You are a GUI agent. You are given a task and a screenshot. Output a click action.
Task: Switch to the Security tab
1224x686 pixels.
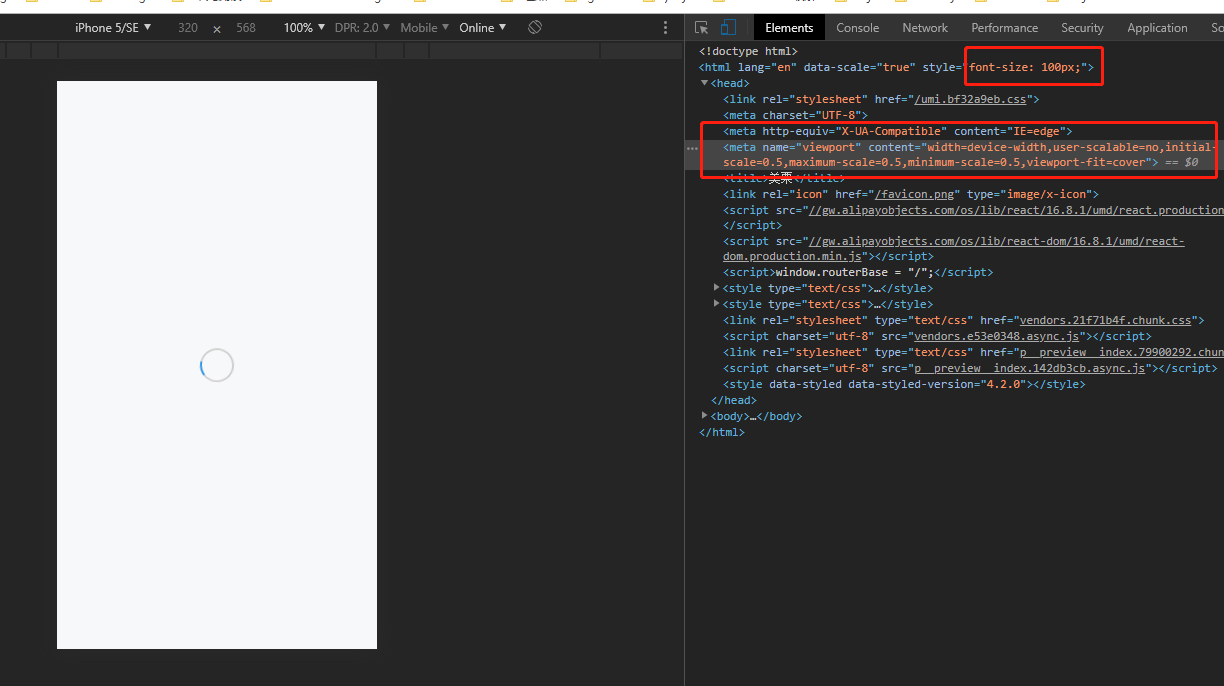[1082, 28]
